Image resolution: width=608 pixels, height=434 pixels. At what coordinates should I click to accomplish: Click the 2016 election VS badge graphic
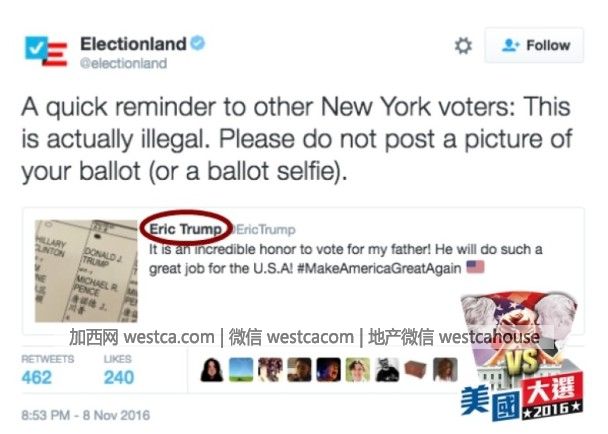(x=522, y=357)
